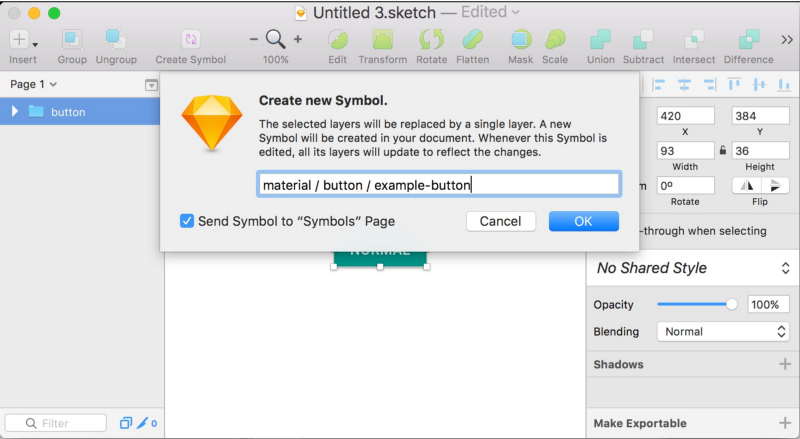Open the Page 1 dropdown
This screenshot has height=439, width=800.
coord(34,85)
